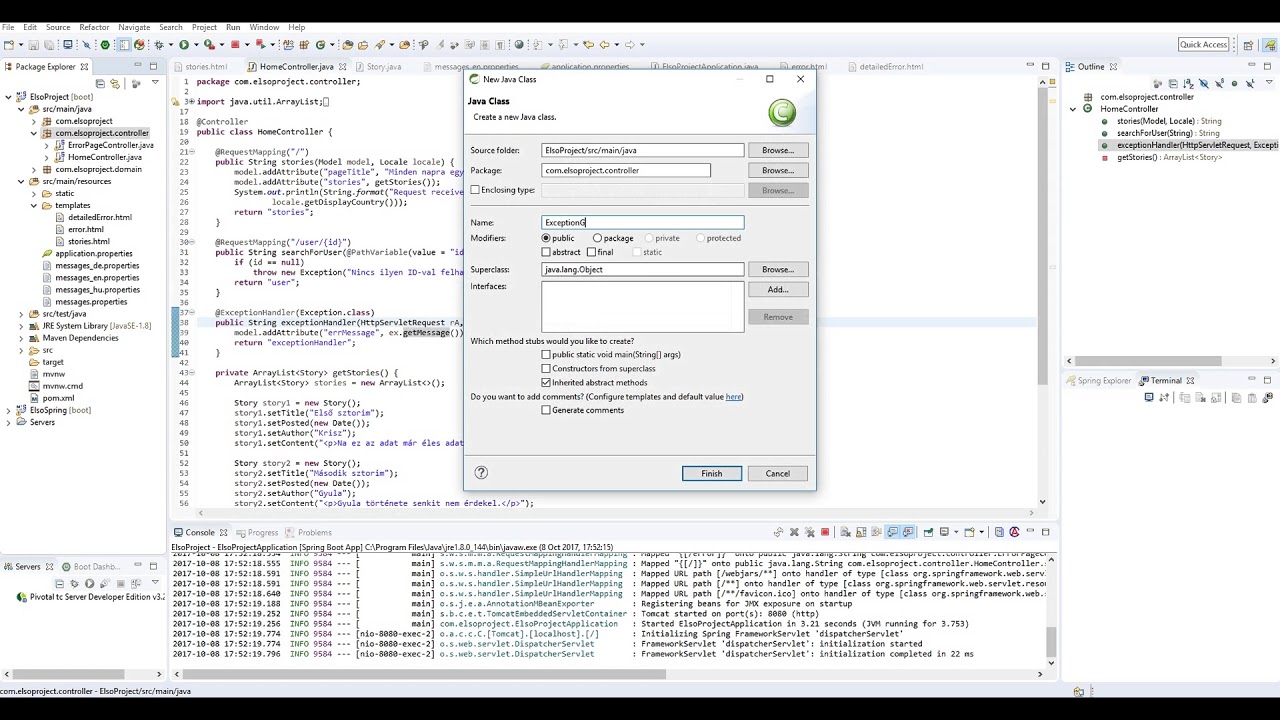1280x720 pixels.
Task: Click the green Run button in toolbar
Action: point(184,44)
